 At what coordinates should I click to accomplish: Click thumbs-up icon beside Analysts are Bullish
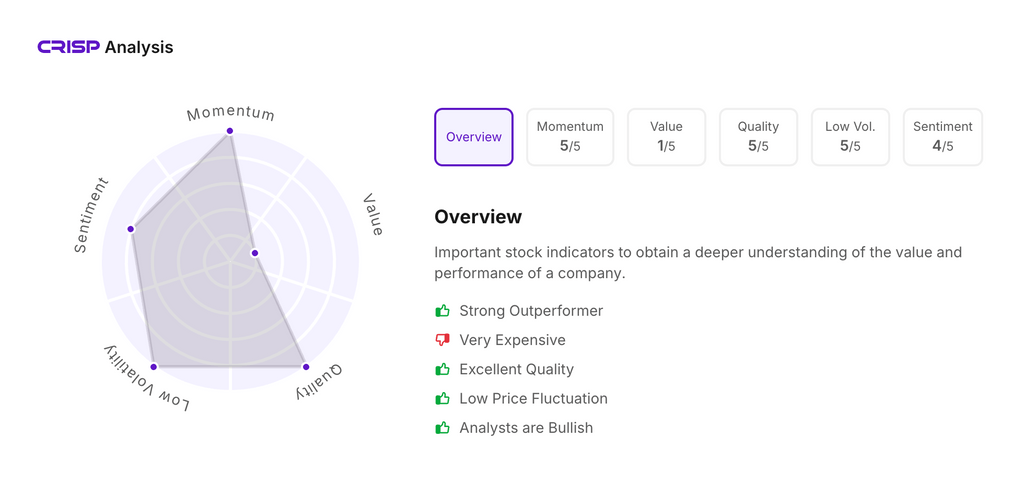tap(442, 428)
